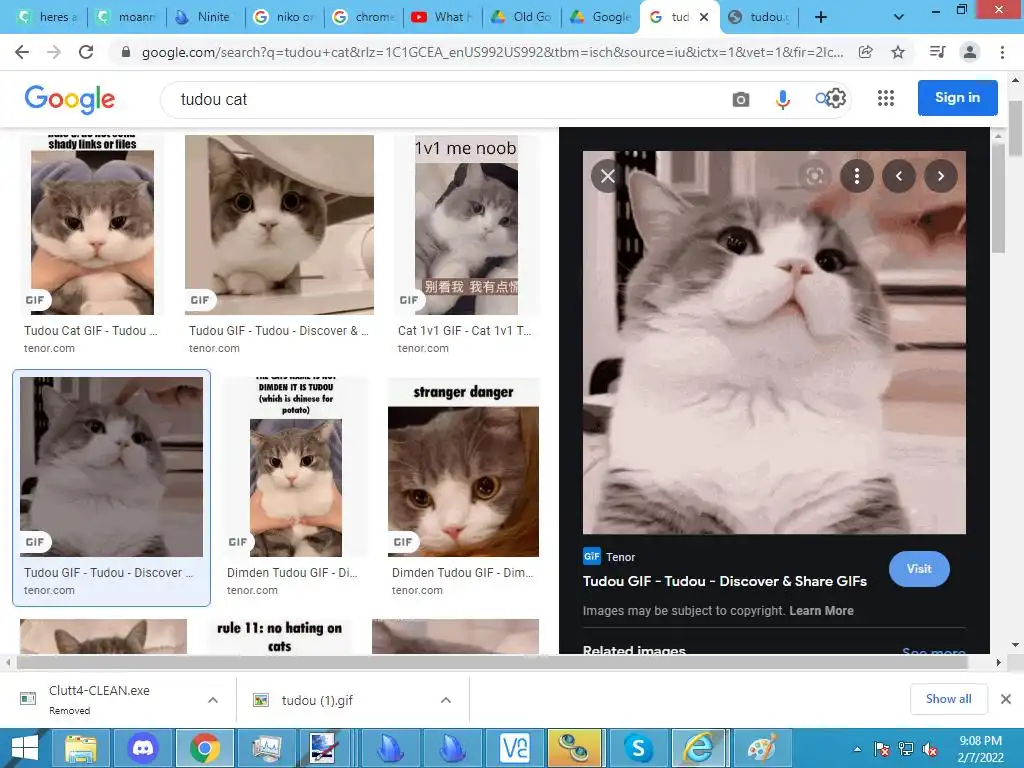Click 'Tudou Cat GIF - Tudou ...' result title
Viewport: 1024px width, 768px height.
click(x=91, y=330)
